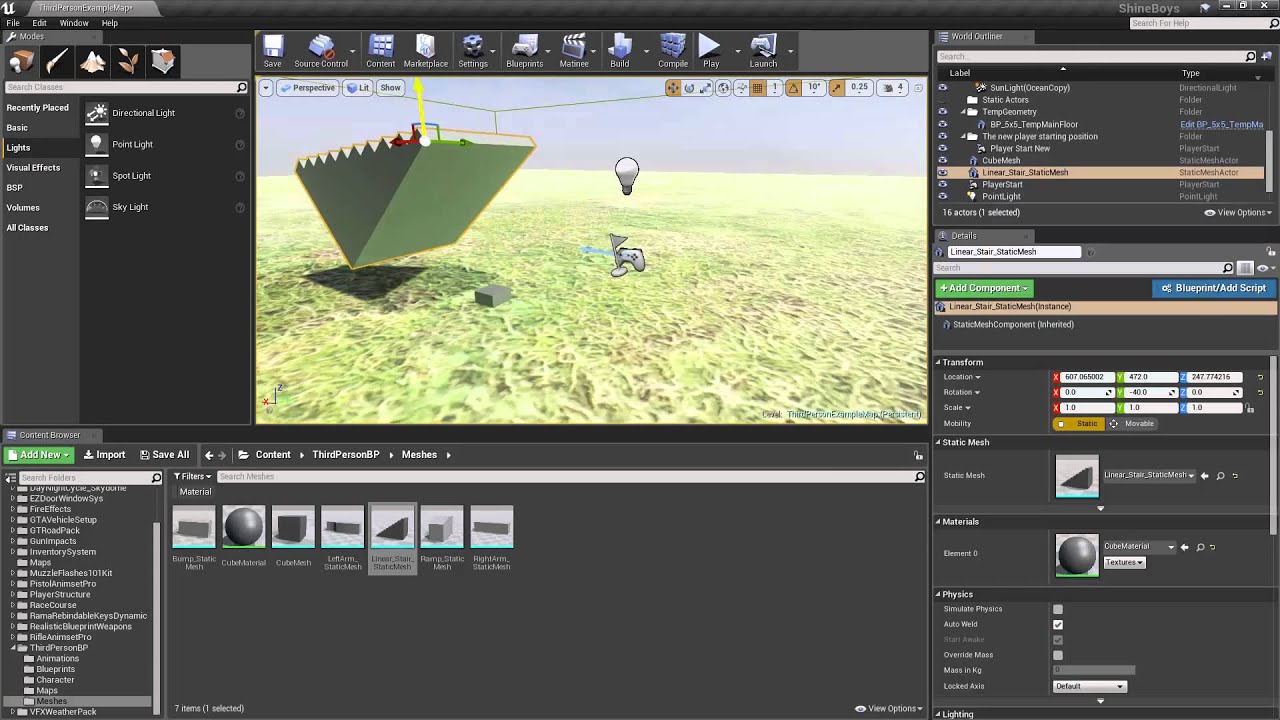
Task: Open Source Control toolbar button
Action: (321, 52)
